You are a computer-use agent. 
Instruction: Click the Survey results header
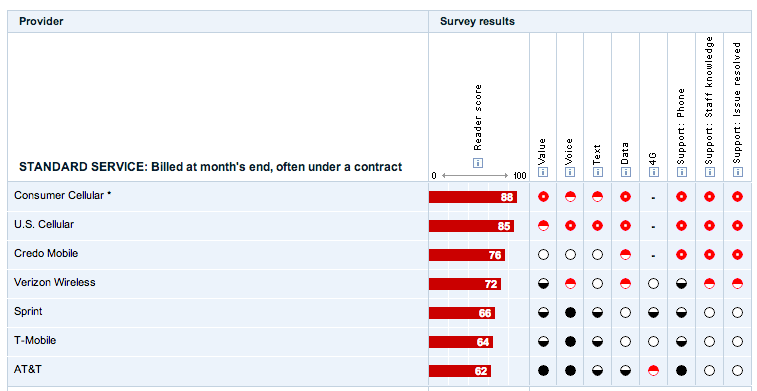pos(477,21)
